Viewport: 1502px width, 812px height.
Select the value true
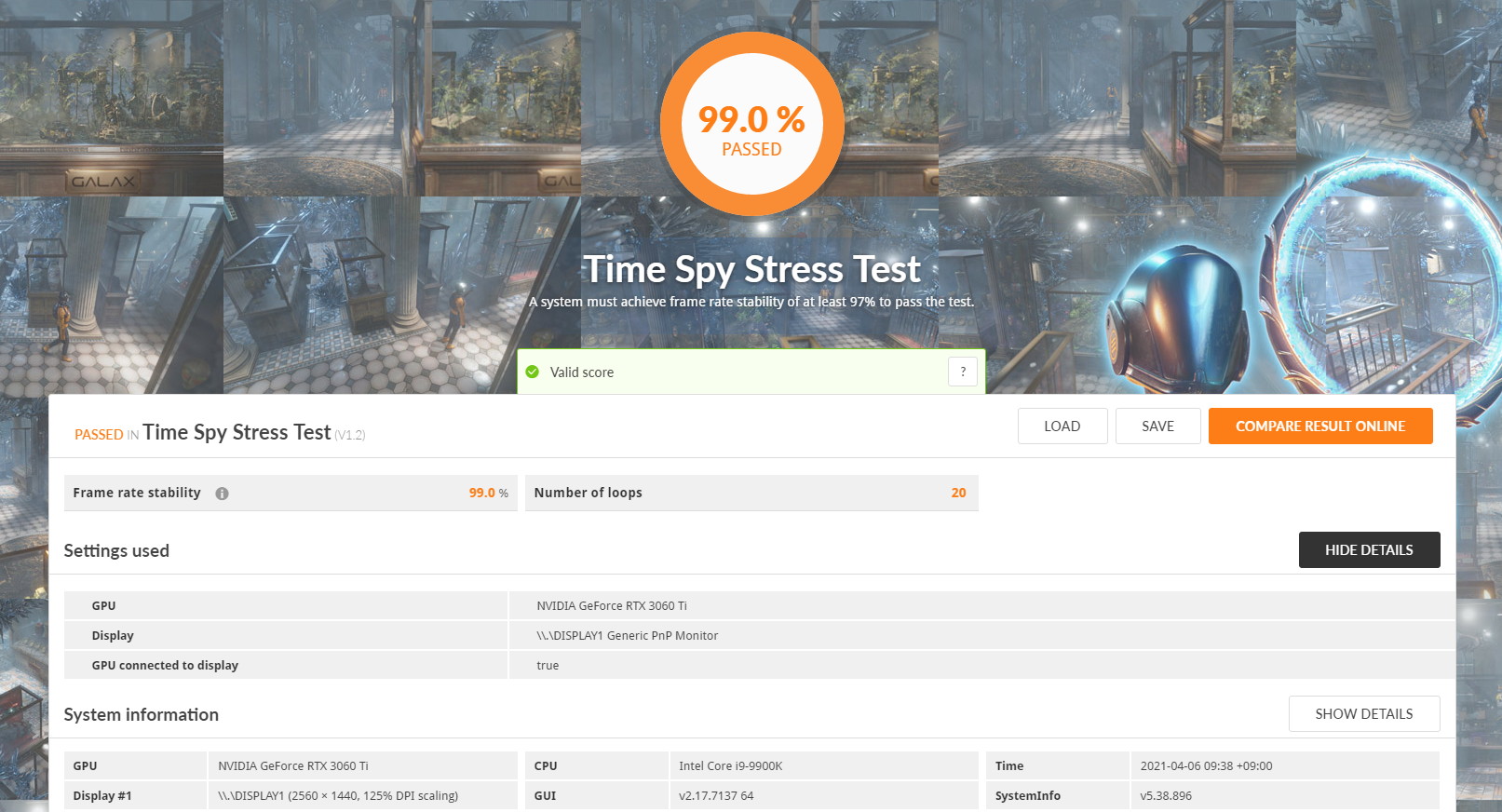(548, 666)
